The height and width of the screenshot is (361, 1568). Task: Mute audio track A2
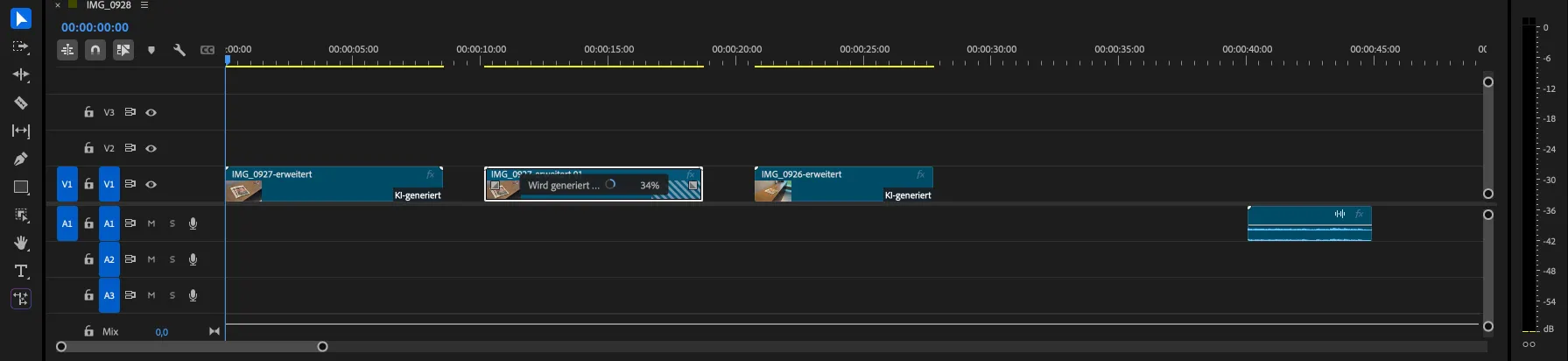(x=151, y=259)
